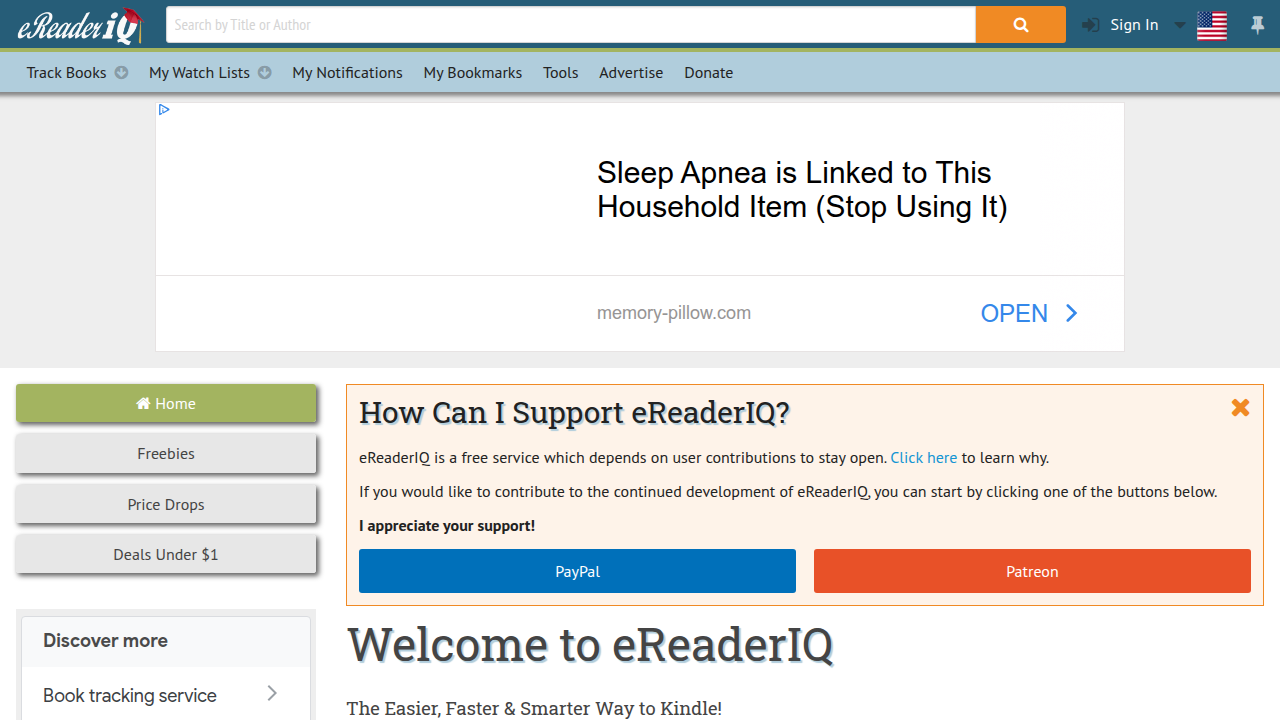Expand the Track Books dropdown arrow
The height and width of the screenshot is (720, 1280).
pos(122,72)
